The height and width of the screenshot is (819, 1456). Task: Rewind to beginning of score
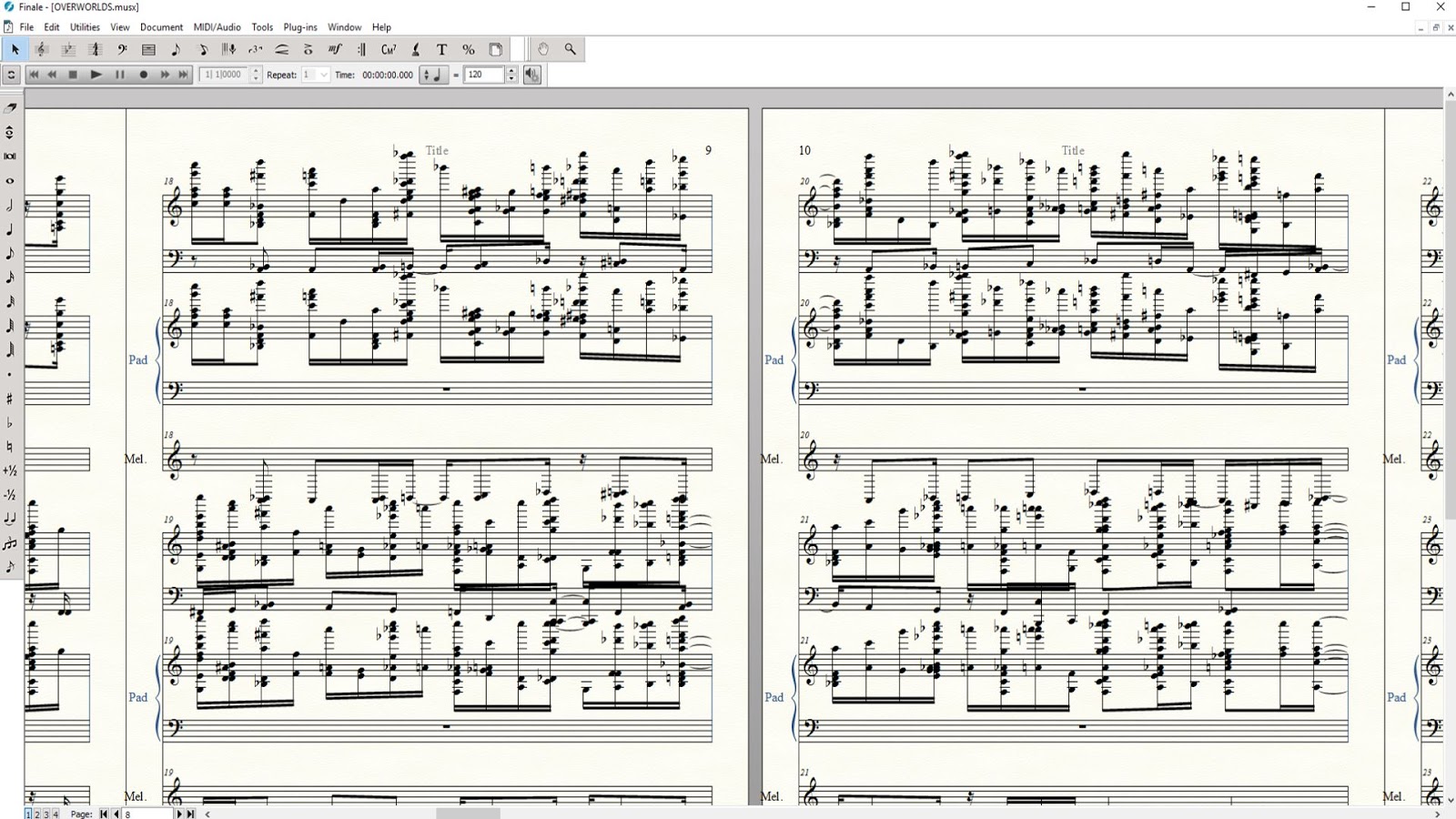[35, 75]
